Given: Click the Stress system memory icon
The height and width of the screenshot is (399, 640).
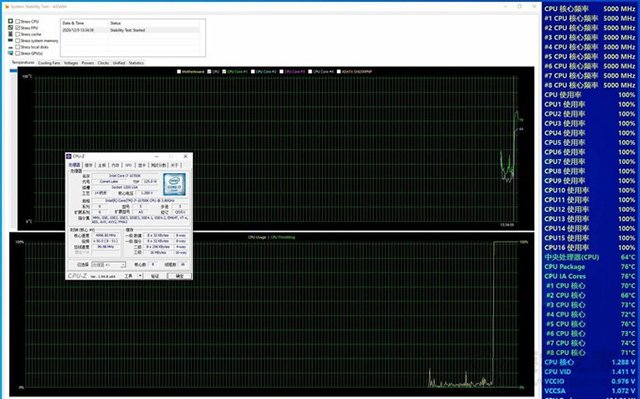Looking at the screenshot, I should [x=10, y=40].
